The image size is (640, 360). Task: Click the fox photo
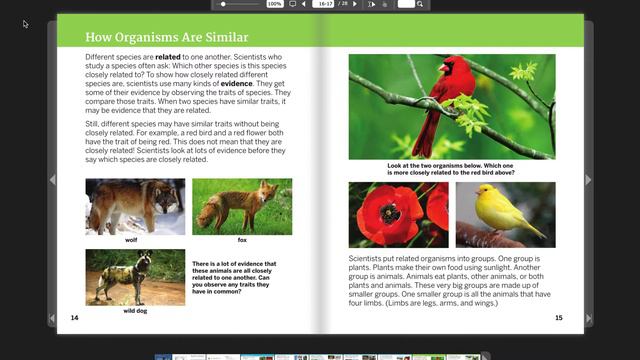click(242, 207)
